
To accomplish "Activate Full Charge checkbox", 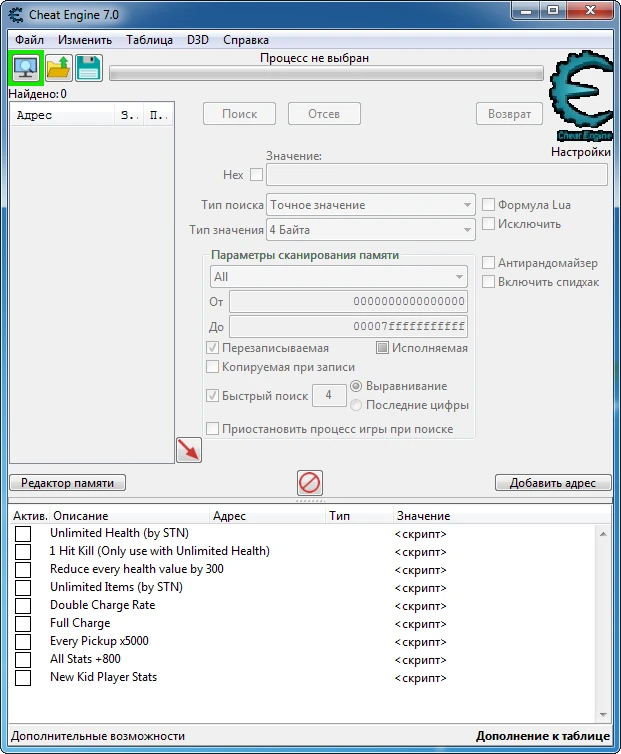I will coord(23,624).
